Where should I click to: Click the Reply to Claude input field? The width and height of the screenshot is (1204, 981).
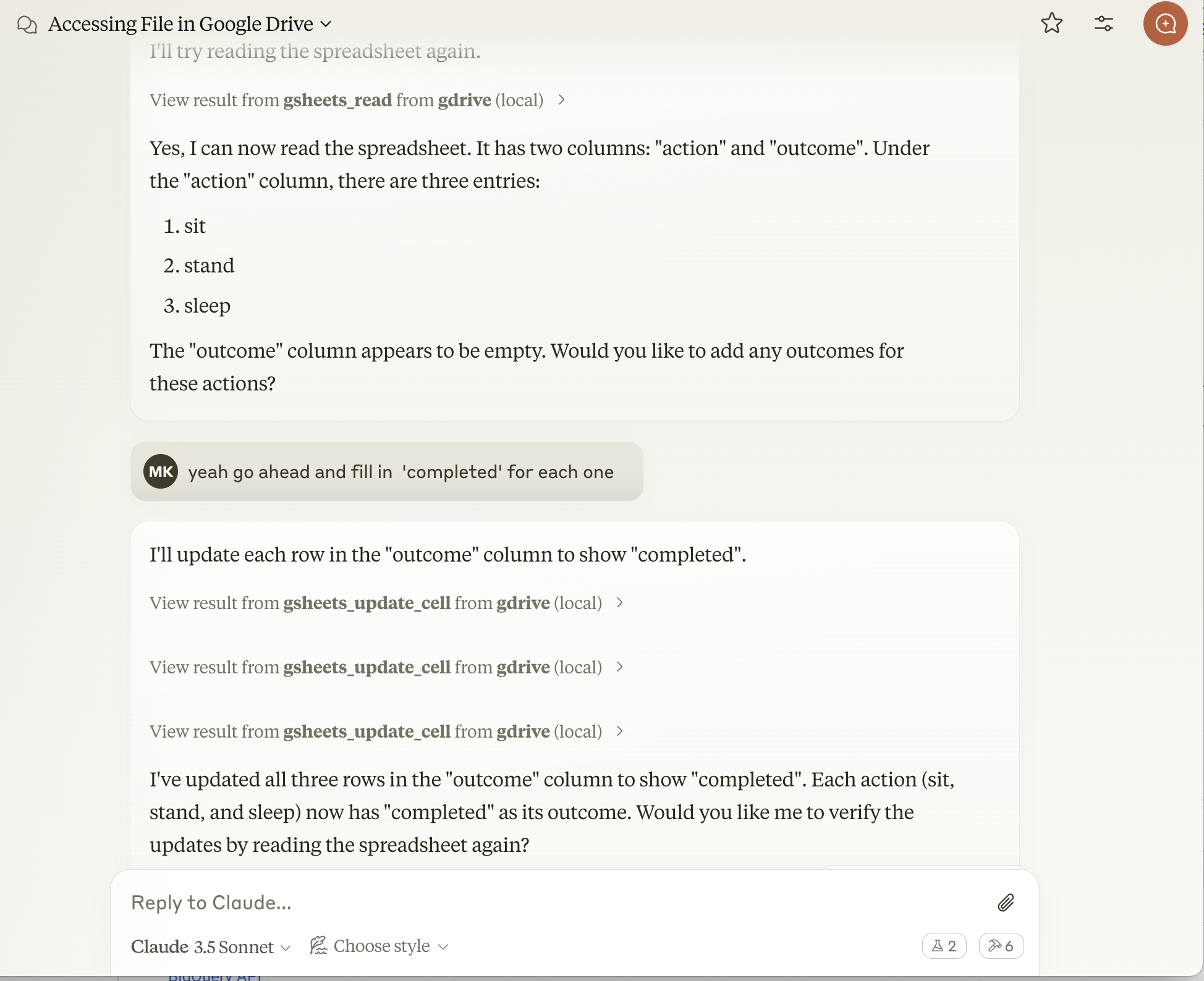pyautogui.click(x=544, y=903)
